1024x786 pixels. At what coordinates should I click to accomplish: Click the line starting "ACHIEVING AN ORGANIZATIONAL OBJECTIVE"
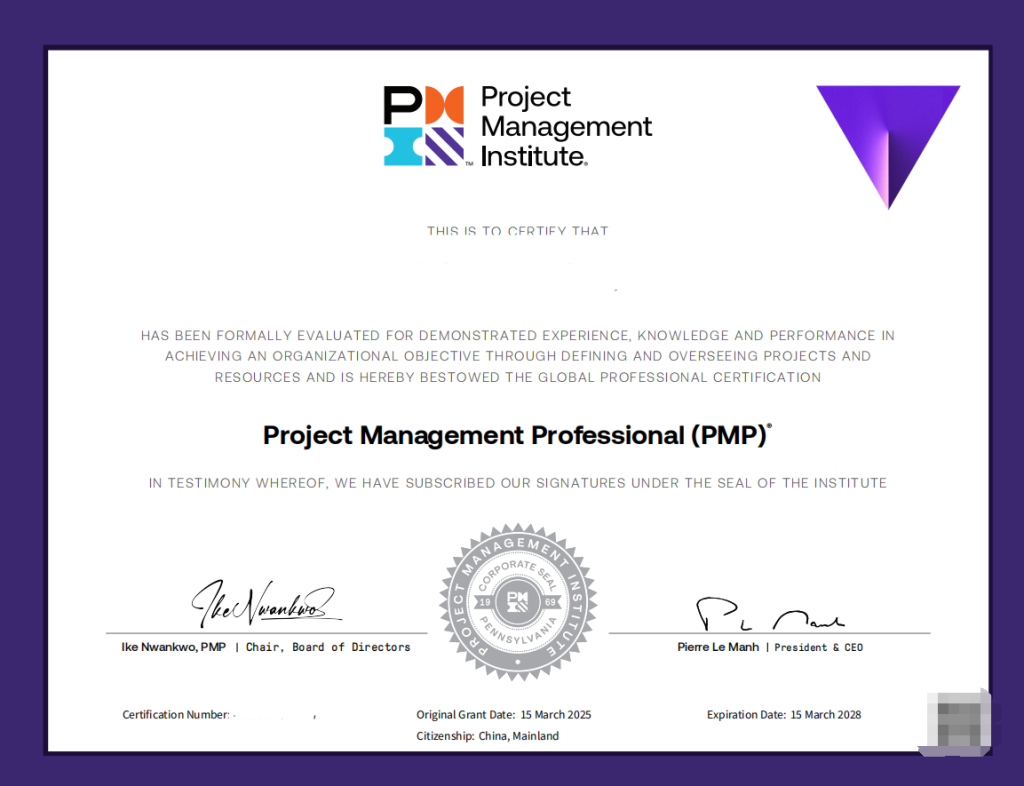click(x=518, y=356)
